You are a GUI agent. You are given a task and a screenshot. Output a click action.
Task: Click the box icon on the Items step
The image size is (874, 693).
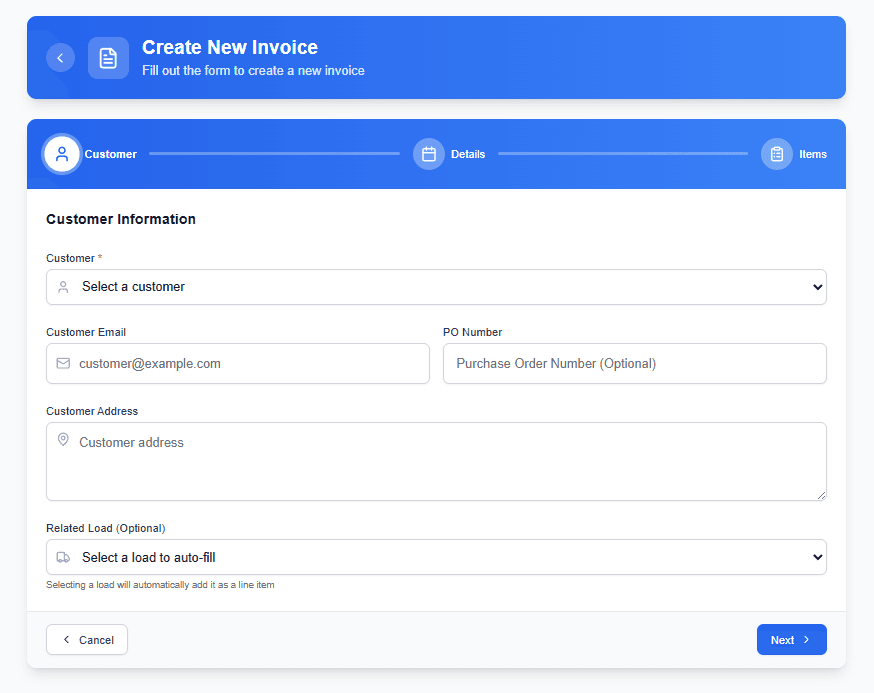click(777, 154)
